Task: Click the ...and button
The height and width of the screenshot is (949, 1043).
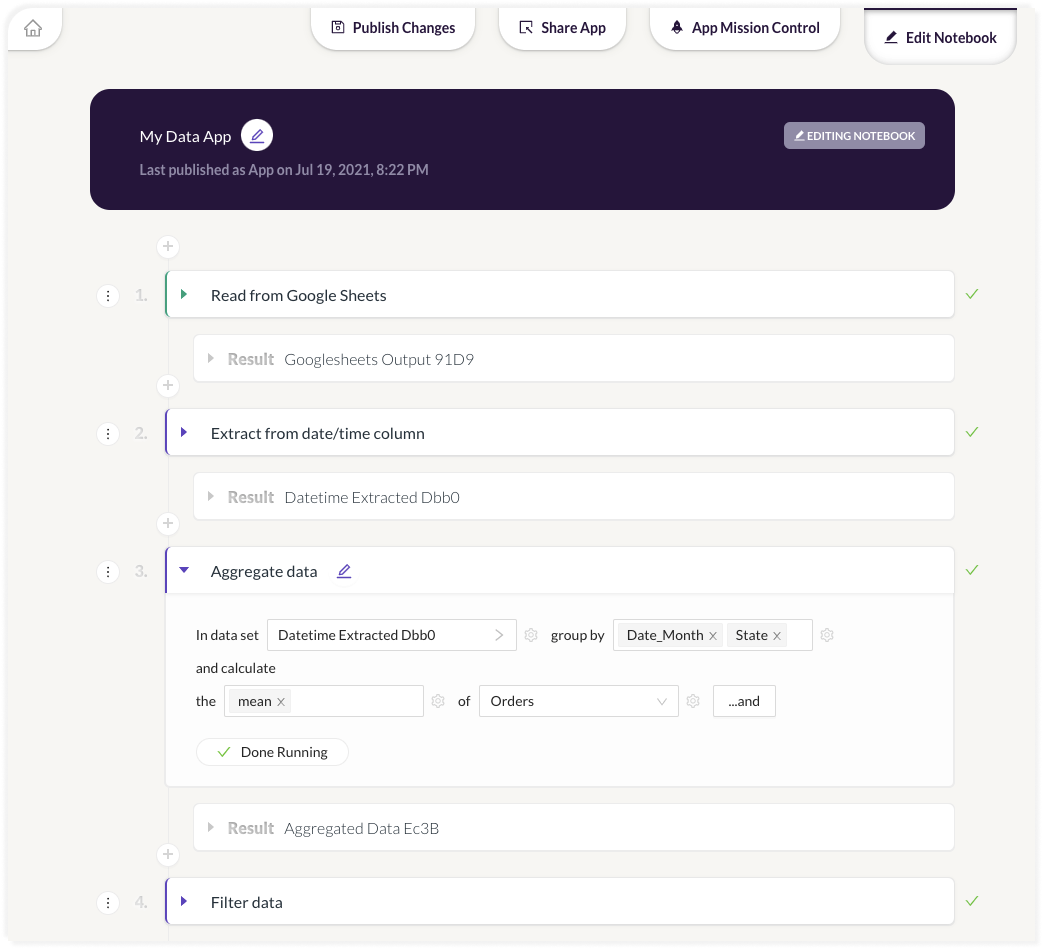Action: pyautogui.click(x=744, y=701)
